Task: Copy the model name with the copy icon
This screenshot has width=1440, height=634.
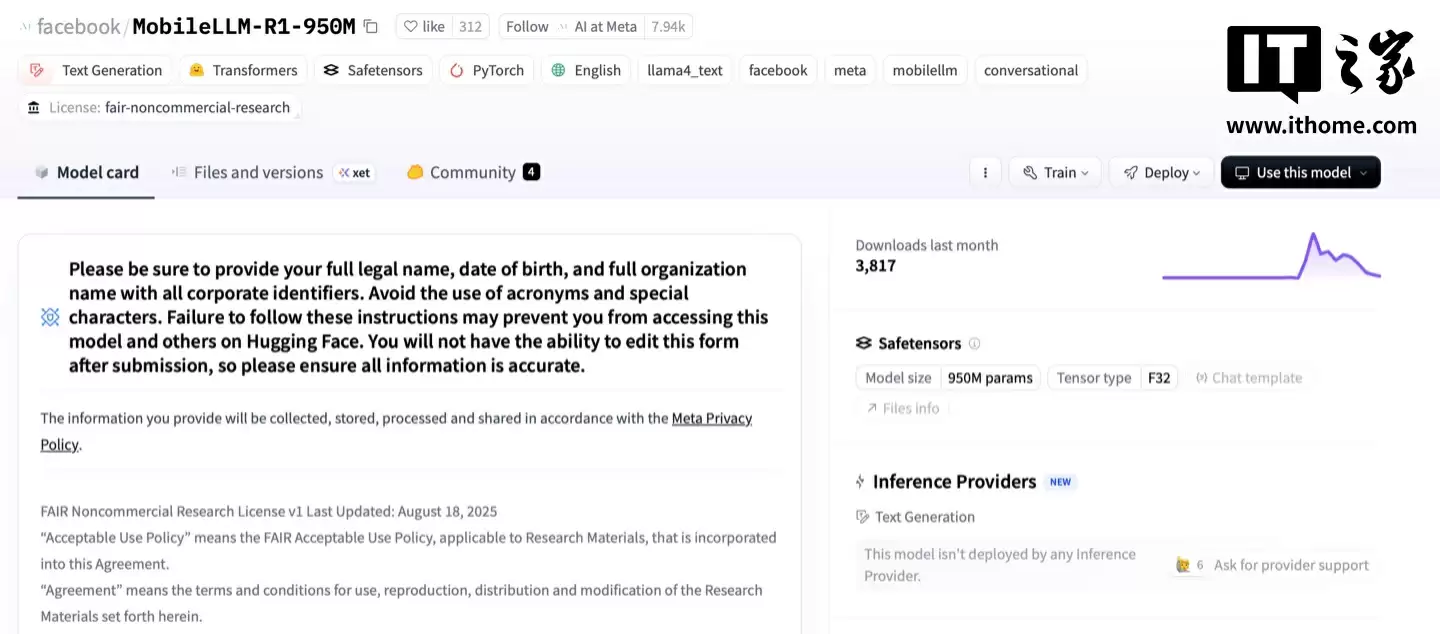Action: point(371,27)
